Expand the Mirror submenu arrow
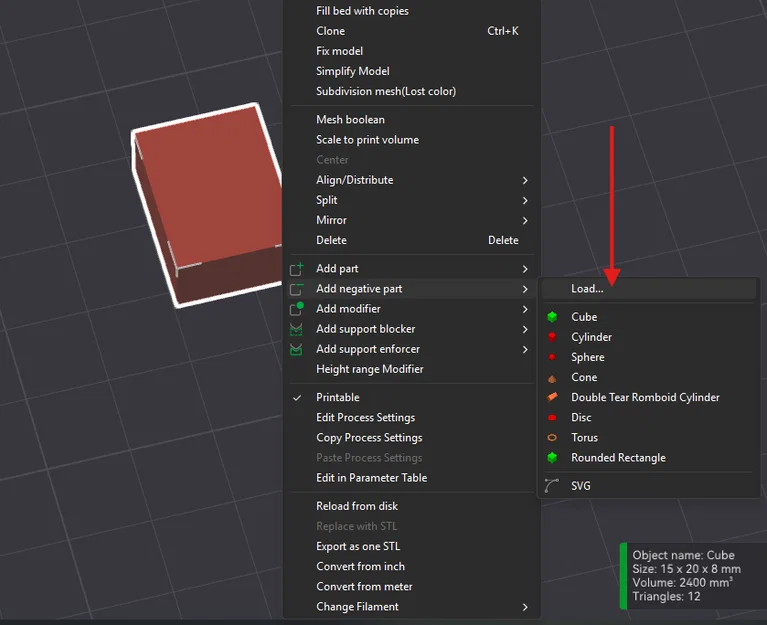 (525, 221)
